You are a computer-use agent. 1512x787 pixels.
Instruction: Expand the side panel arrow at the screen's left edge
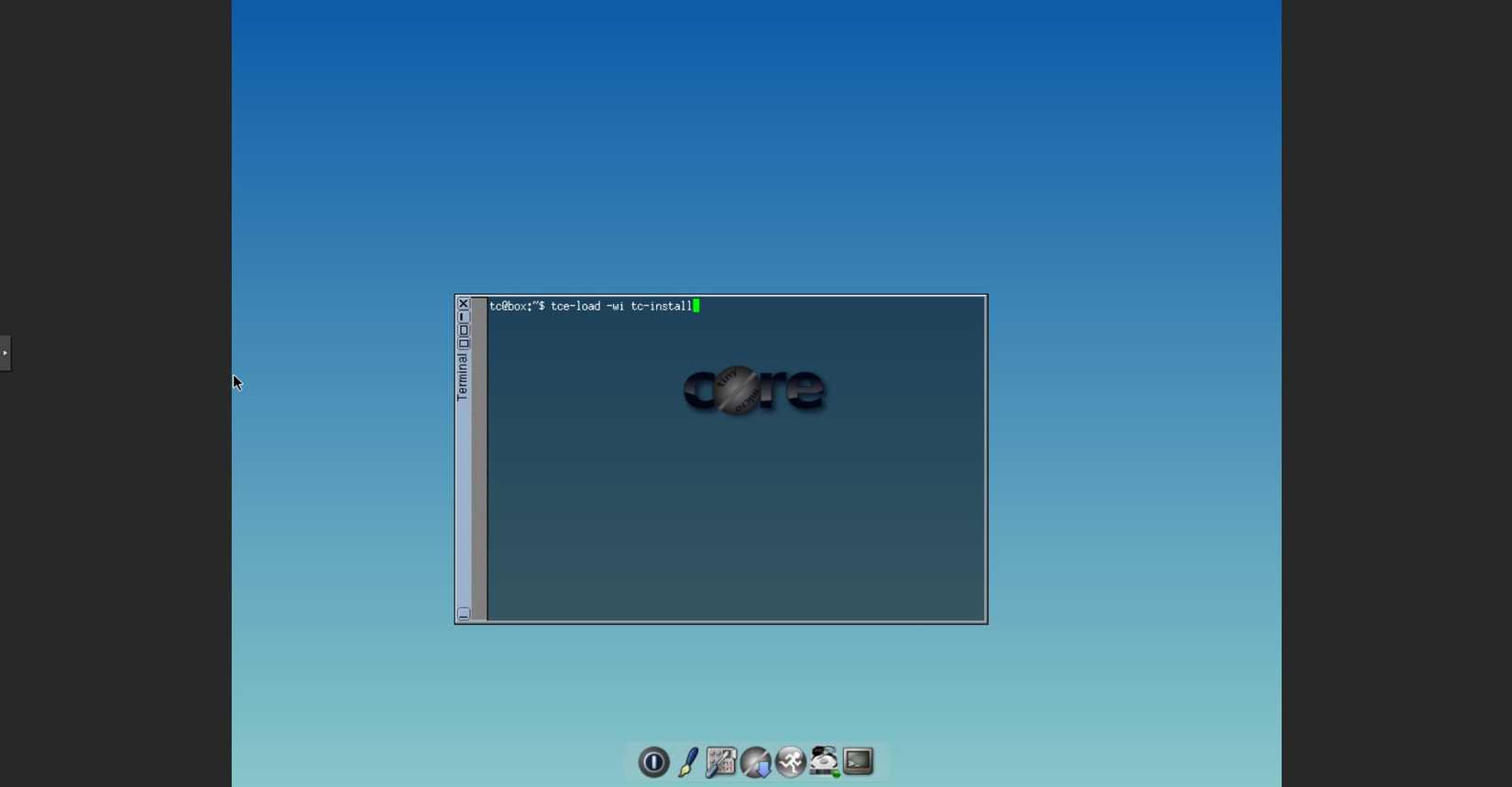pyautogui.click(x=5, y=353)
